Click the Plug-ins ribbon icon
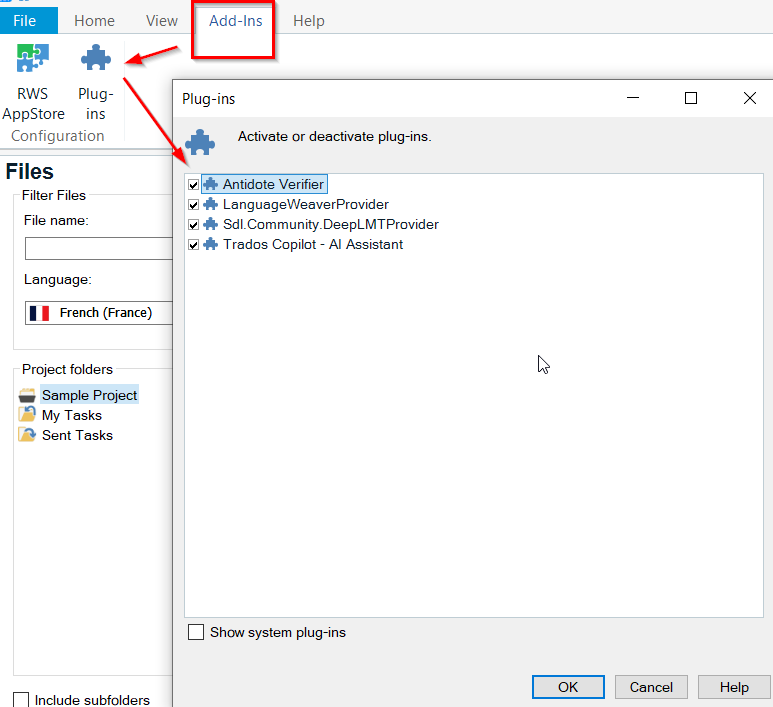The height and width of the screenshot is (707, 773). coord(96,58)
